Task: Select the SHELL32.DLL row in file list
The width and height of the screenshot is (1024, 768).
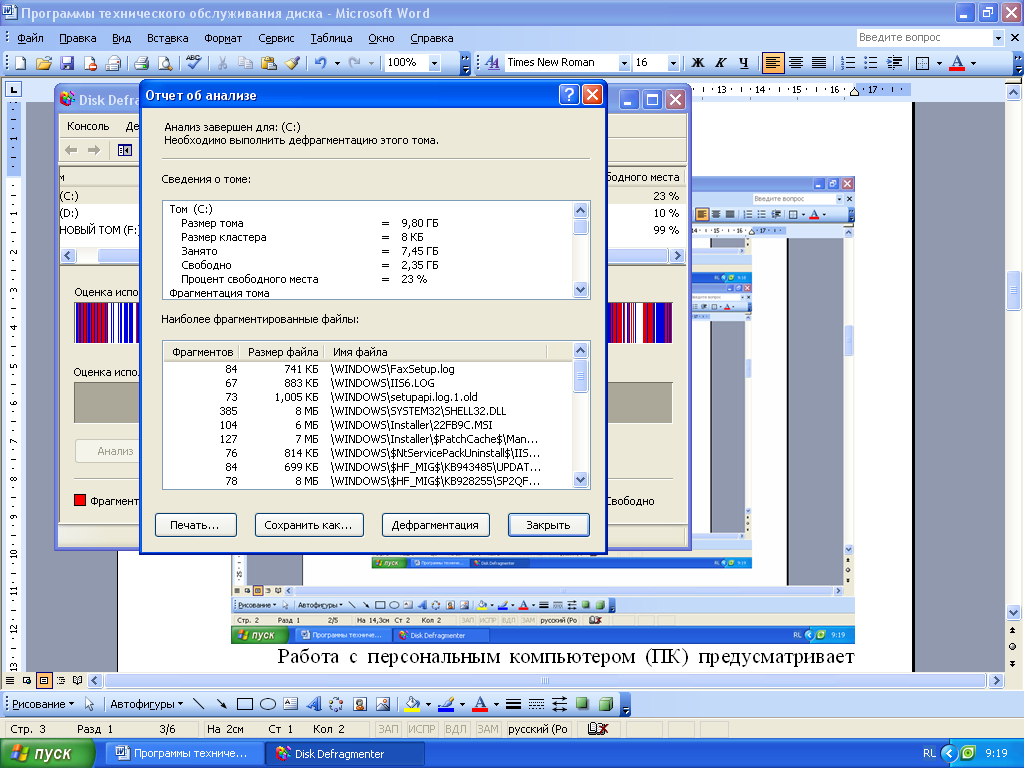Action: click(368, 411)
